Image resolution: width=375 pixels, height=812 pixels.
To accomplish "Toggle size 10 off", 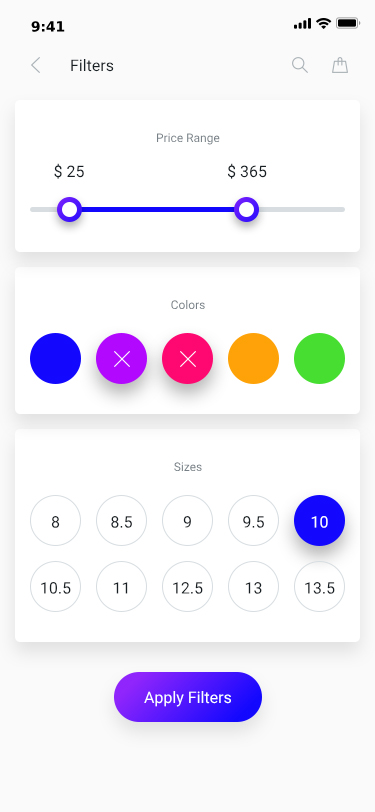I will (x=320, y=520).
